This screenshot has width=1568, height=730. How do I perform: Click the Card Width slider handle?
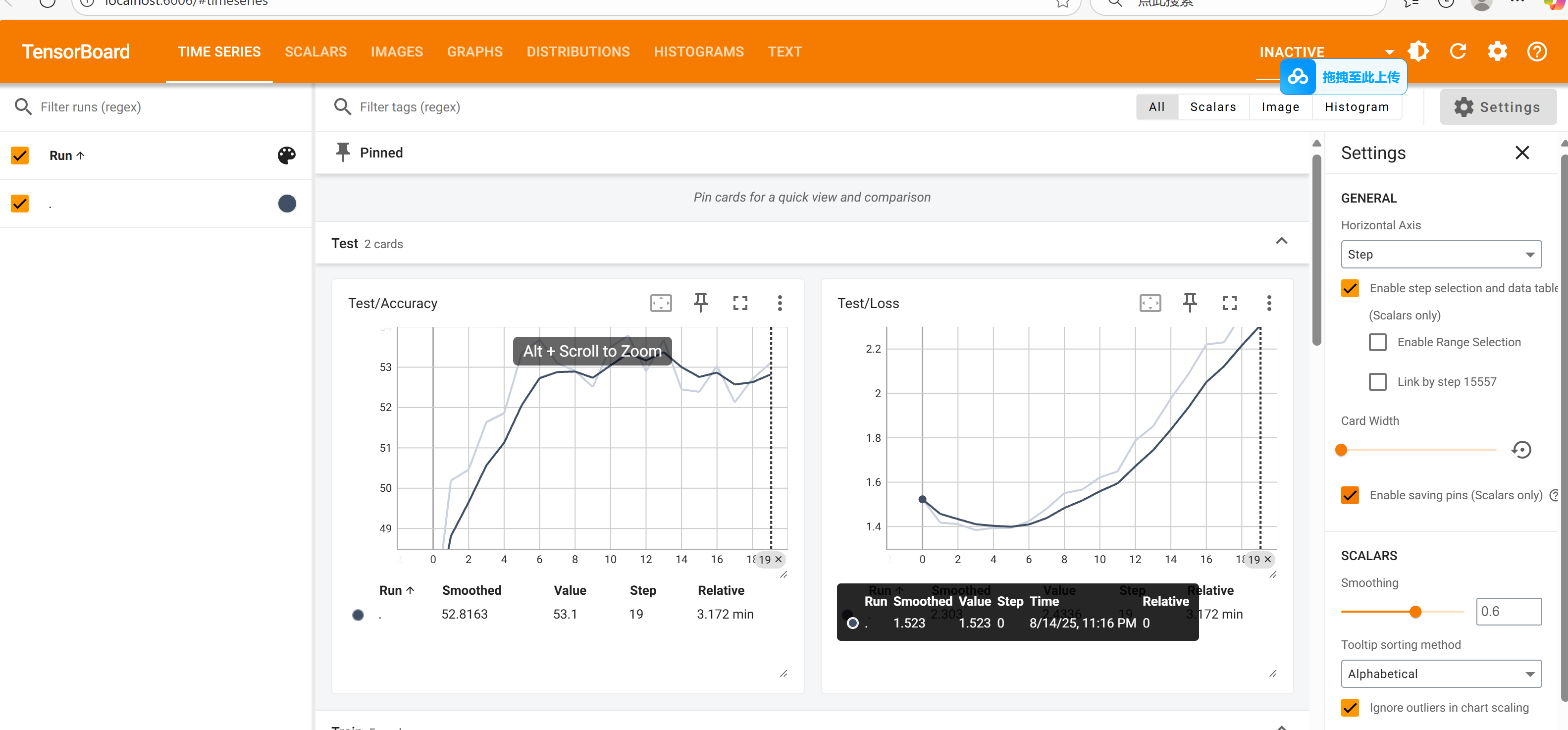pyautogui.click(x=1341, y=450)
